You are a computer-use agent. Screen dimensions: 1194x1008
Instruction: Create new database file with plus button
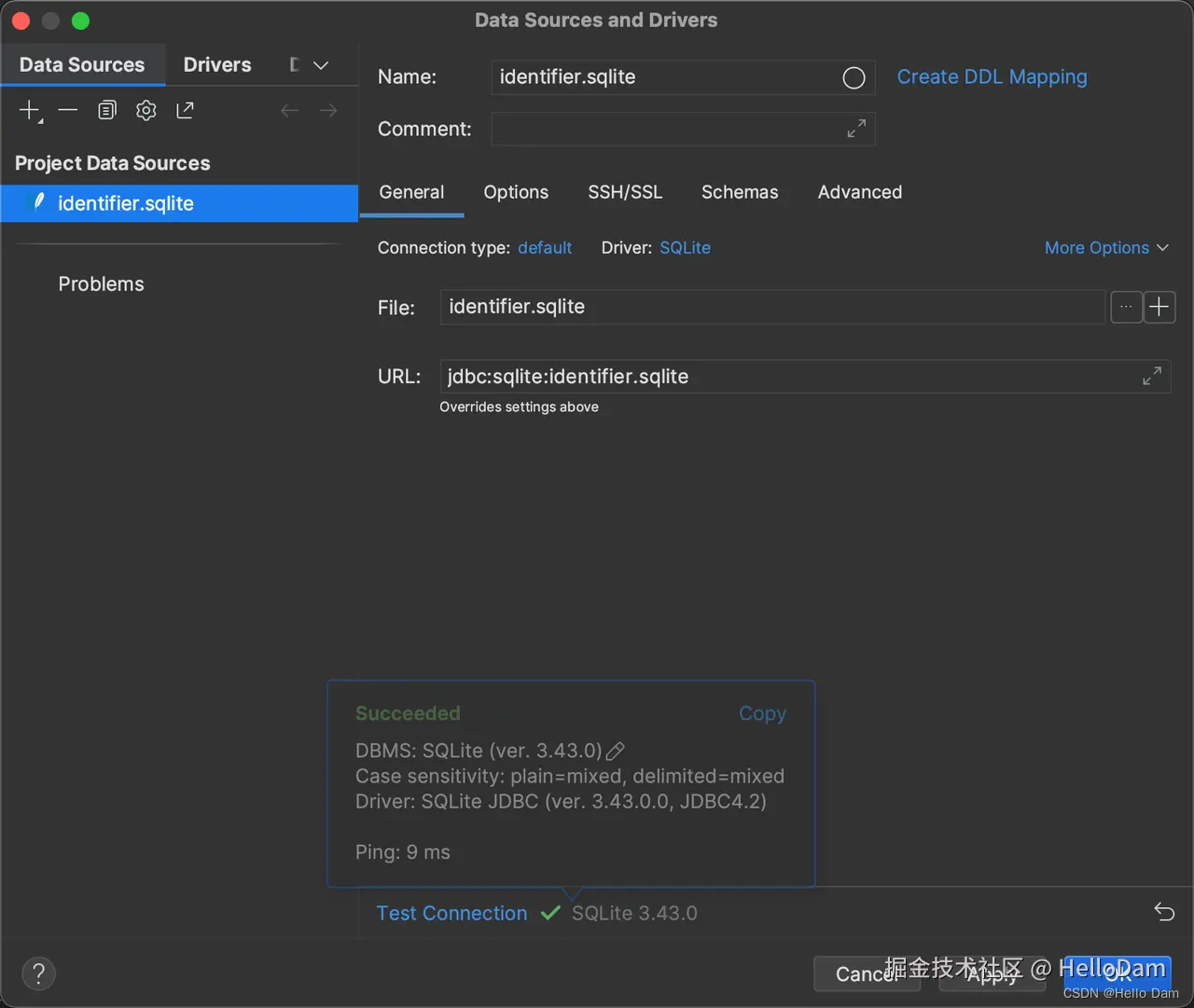coord(1159,307)
